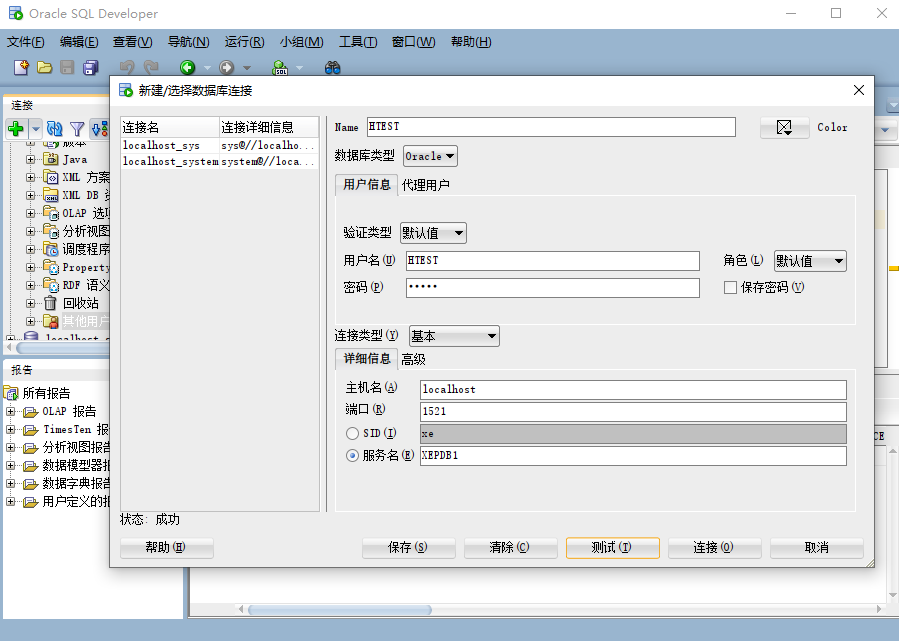Open the New Connection dropdown arrow
The height and width of the screenshot is (641, 899).
(x=36, y=128)
